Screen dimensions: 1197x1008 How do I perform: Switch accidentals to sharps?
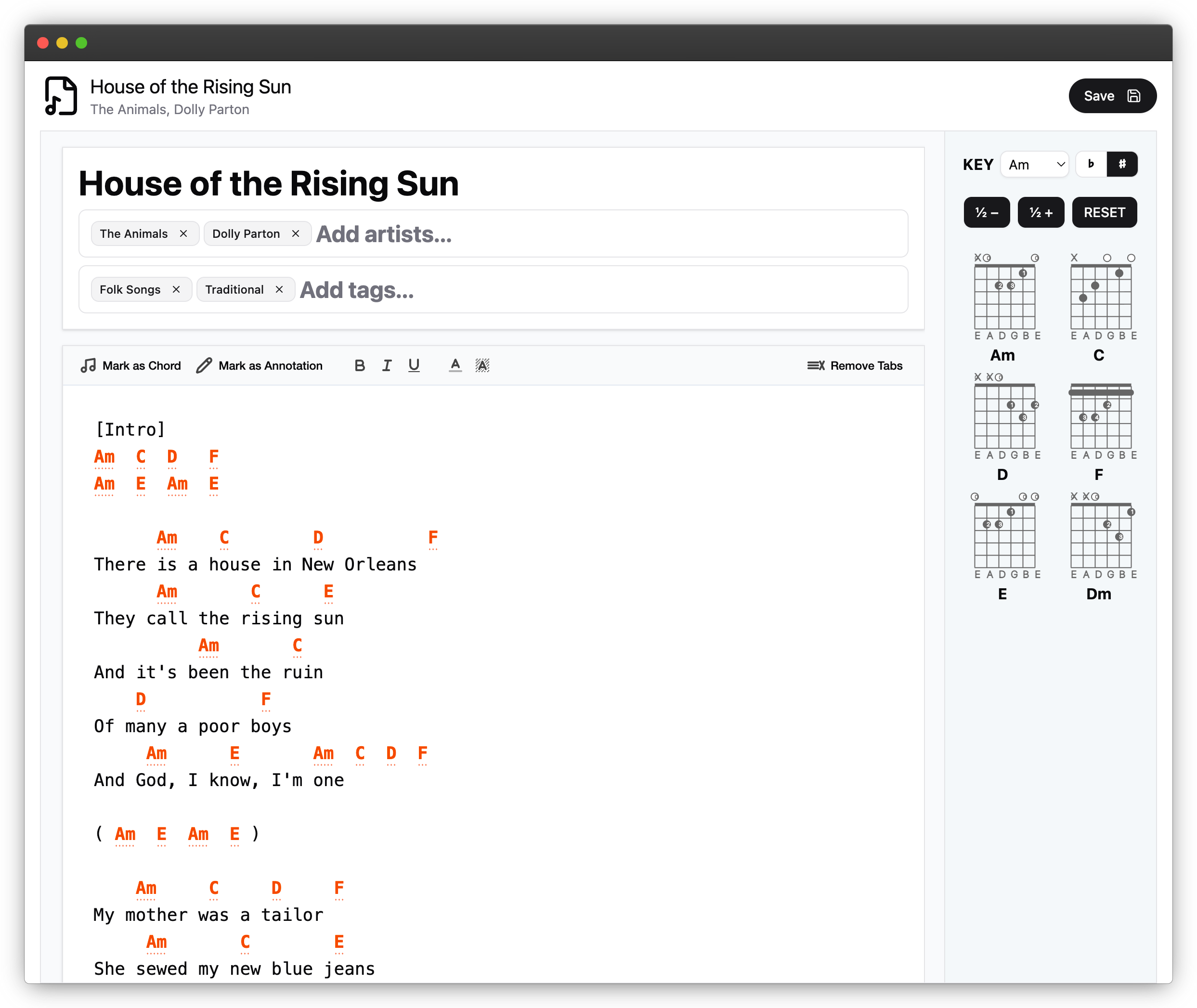point(1122,165)
